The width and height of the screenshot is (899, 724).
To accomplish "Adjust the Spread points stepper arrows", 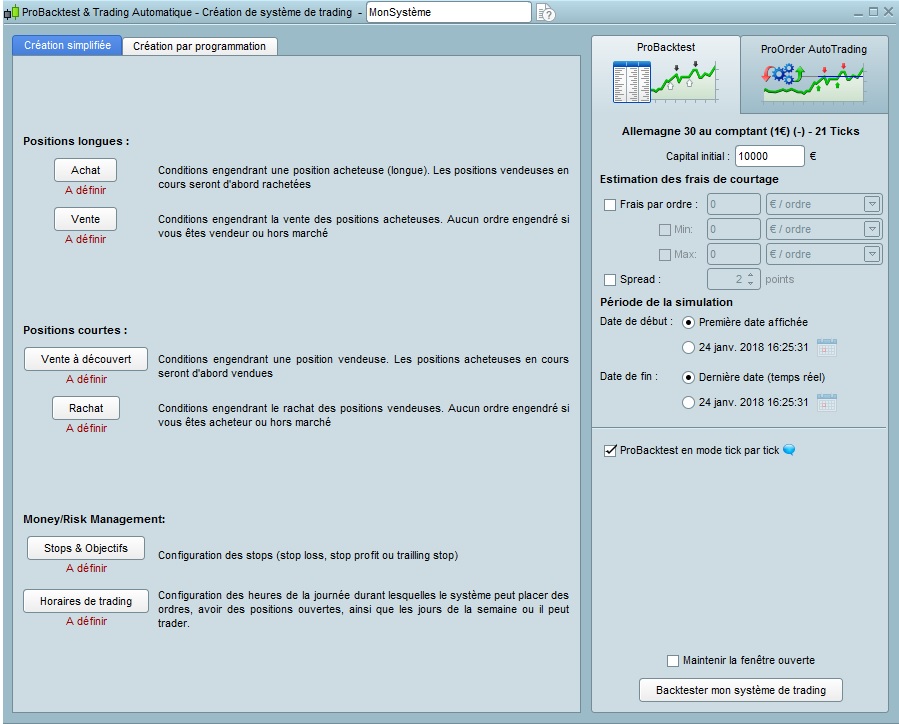I will coord(751,279).
